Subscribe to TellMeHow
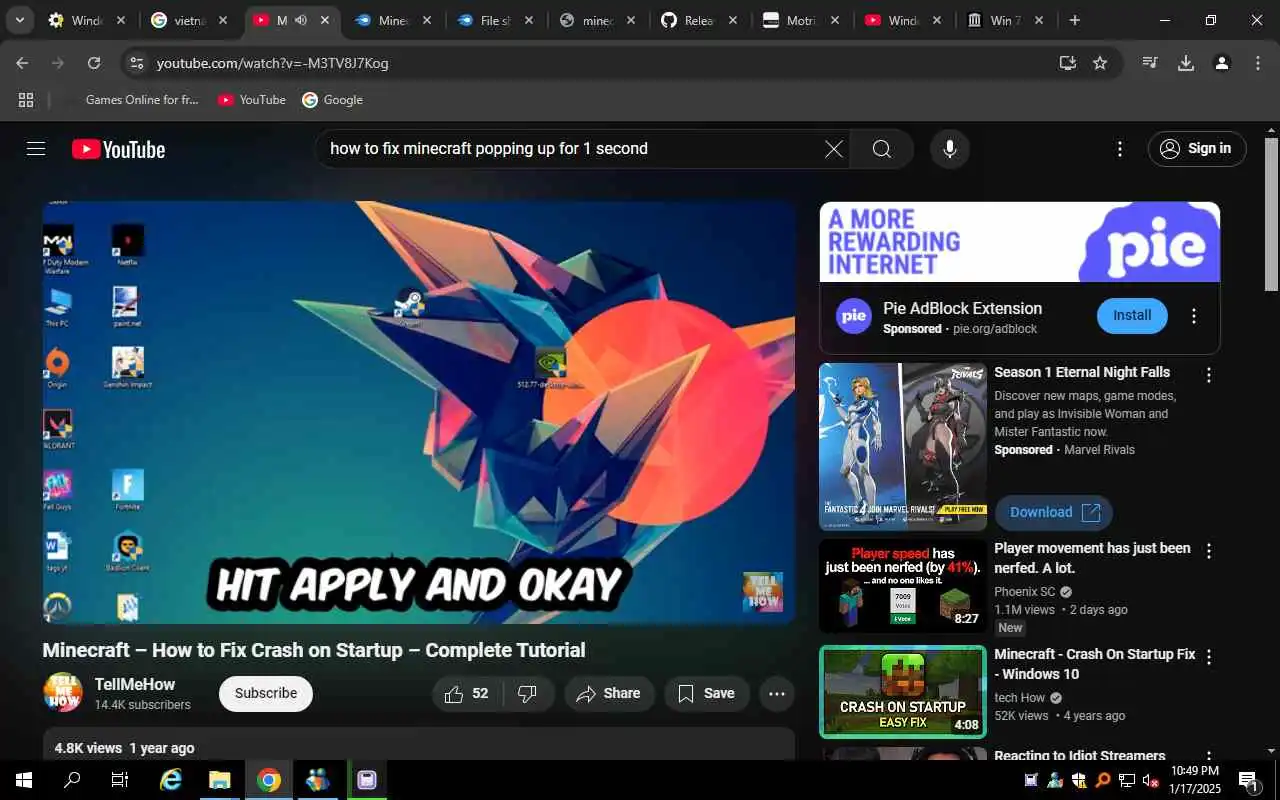Image resolution: width=1280 pixels, height=800 pixels. point(266,693)
